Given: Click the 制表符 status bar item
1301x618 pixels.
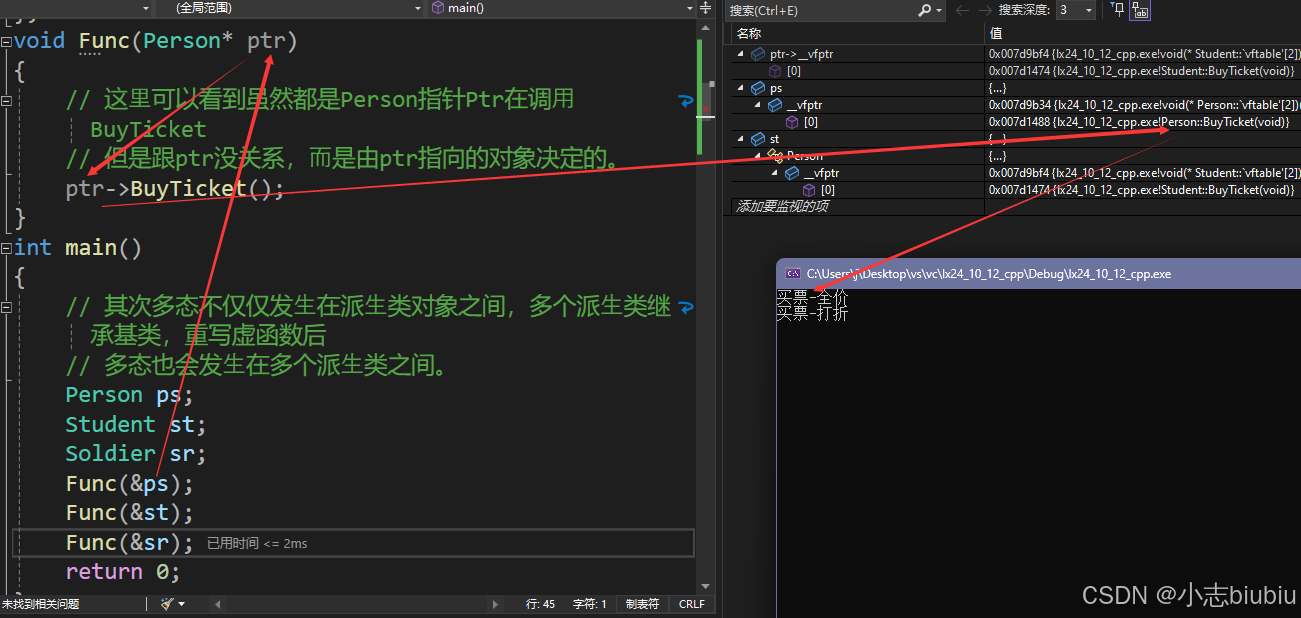Looking at the screenshot, I should pos(642,604).
